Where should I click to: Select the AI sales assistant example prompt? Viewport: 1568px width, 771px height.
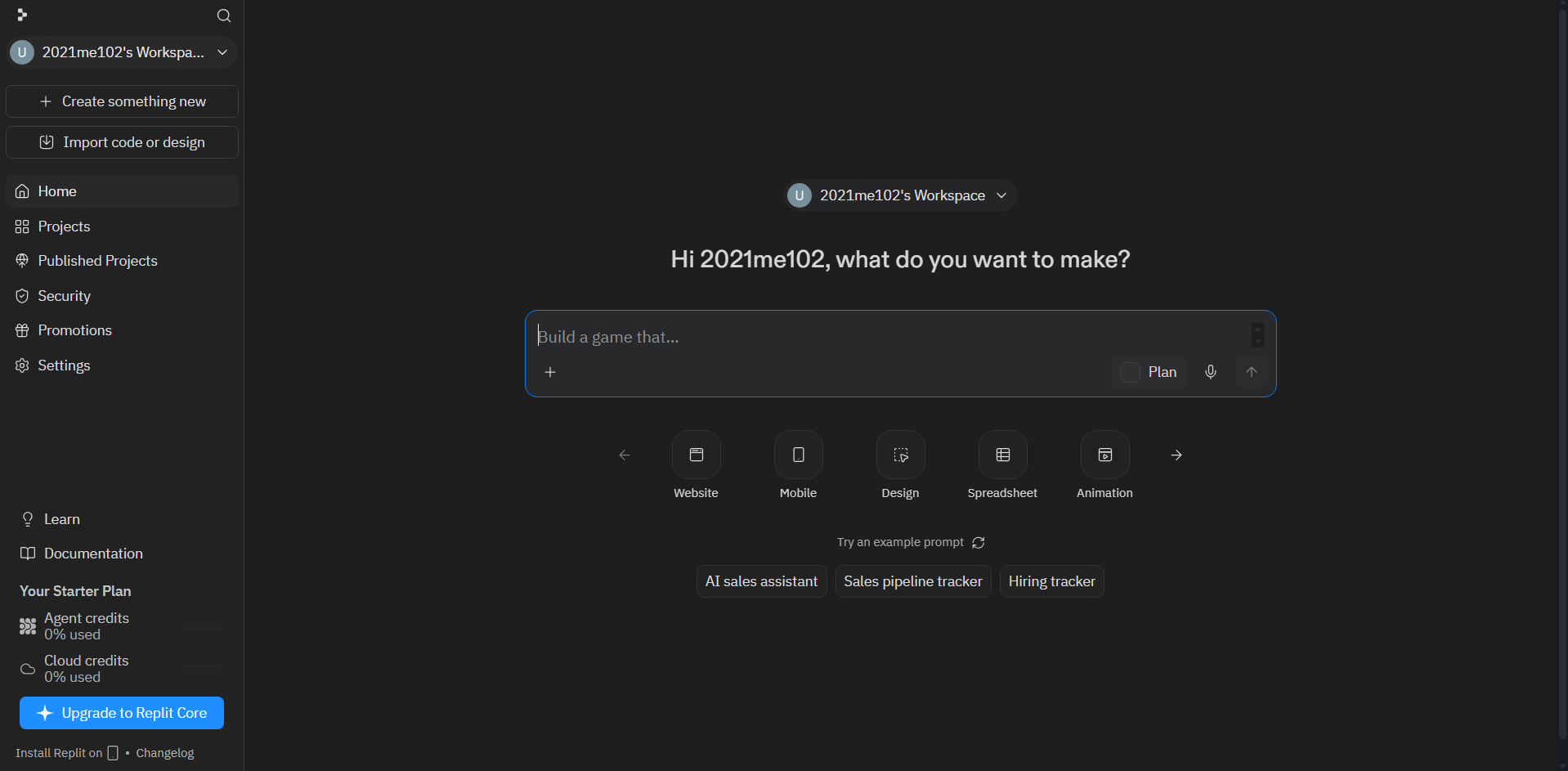[762, 581]
